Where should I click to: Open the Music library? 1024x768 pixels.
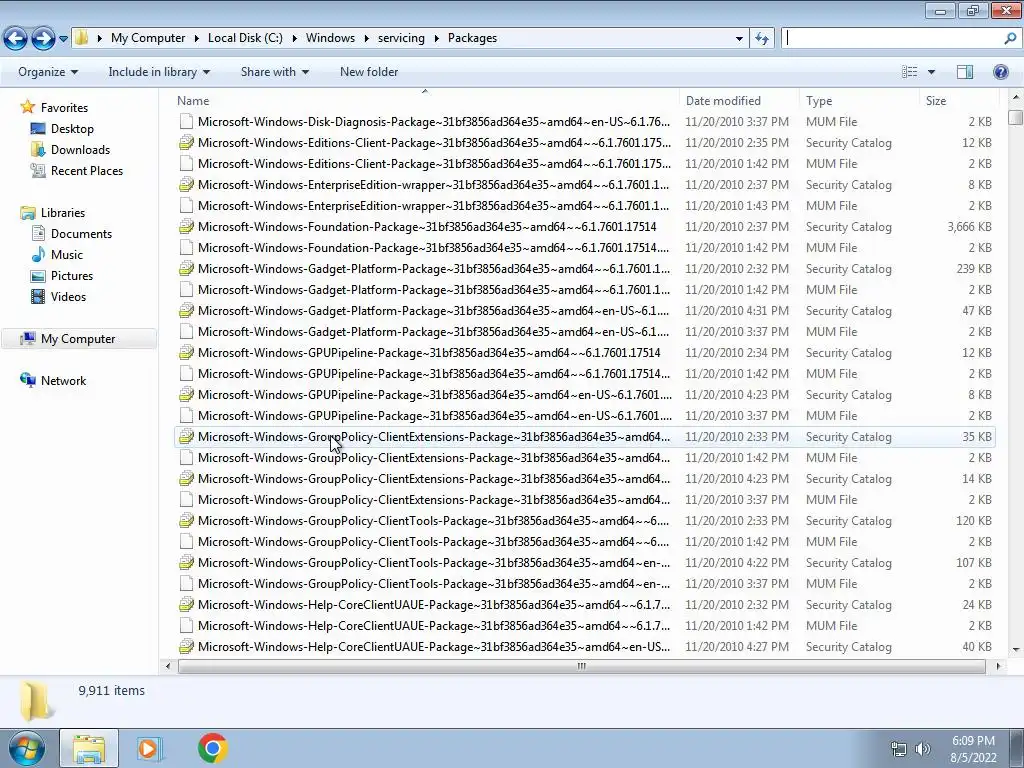(67, 255)
